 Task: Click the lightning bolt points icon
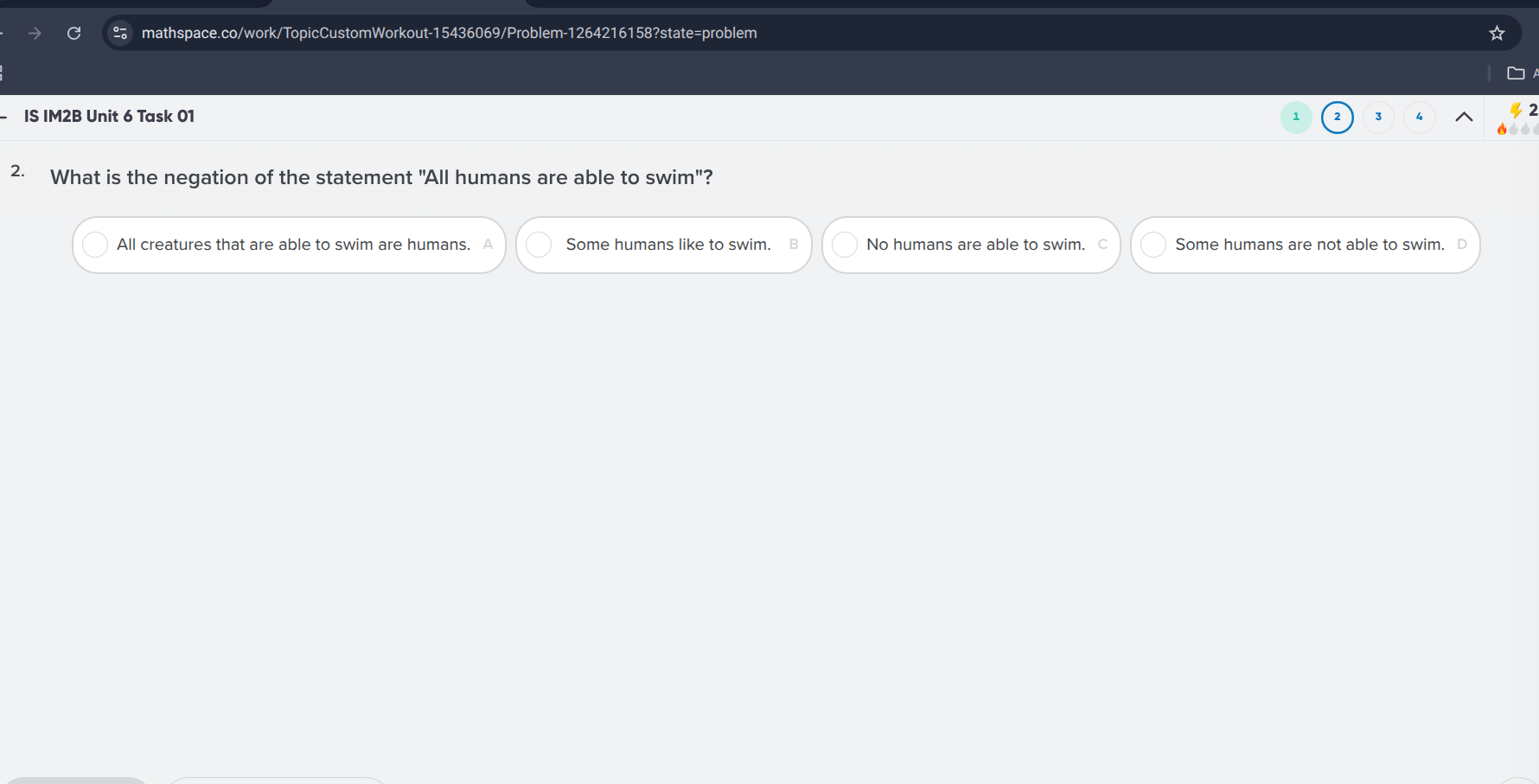pyautogui.click(x=1516, y=110)
